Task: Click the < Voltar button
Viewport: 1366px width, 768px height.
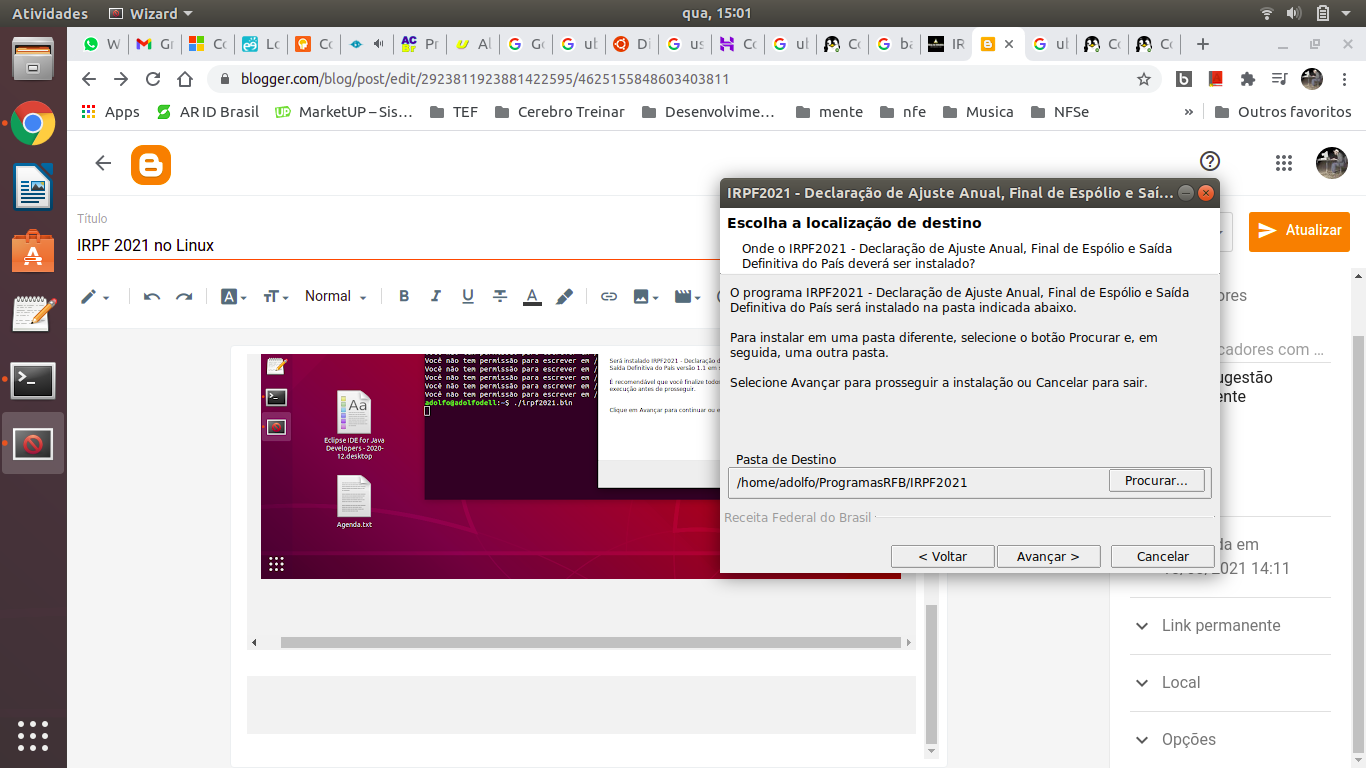Action: 943,556
